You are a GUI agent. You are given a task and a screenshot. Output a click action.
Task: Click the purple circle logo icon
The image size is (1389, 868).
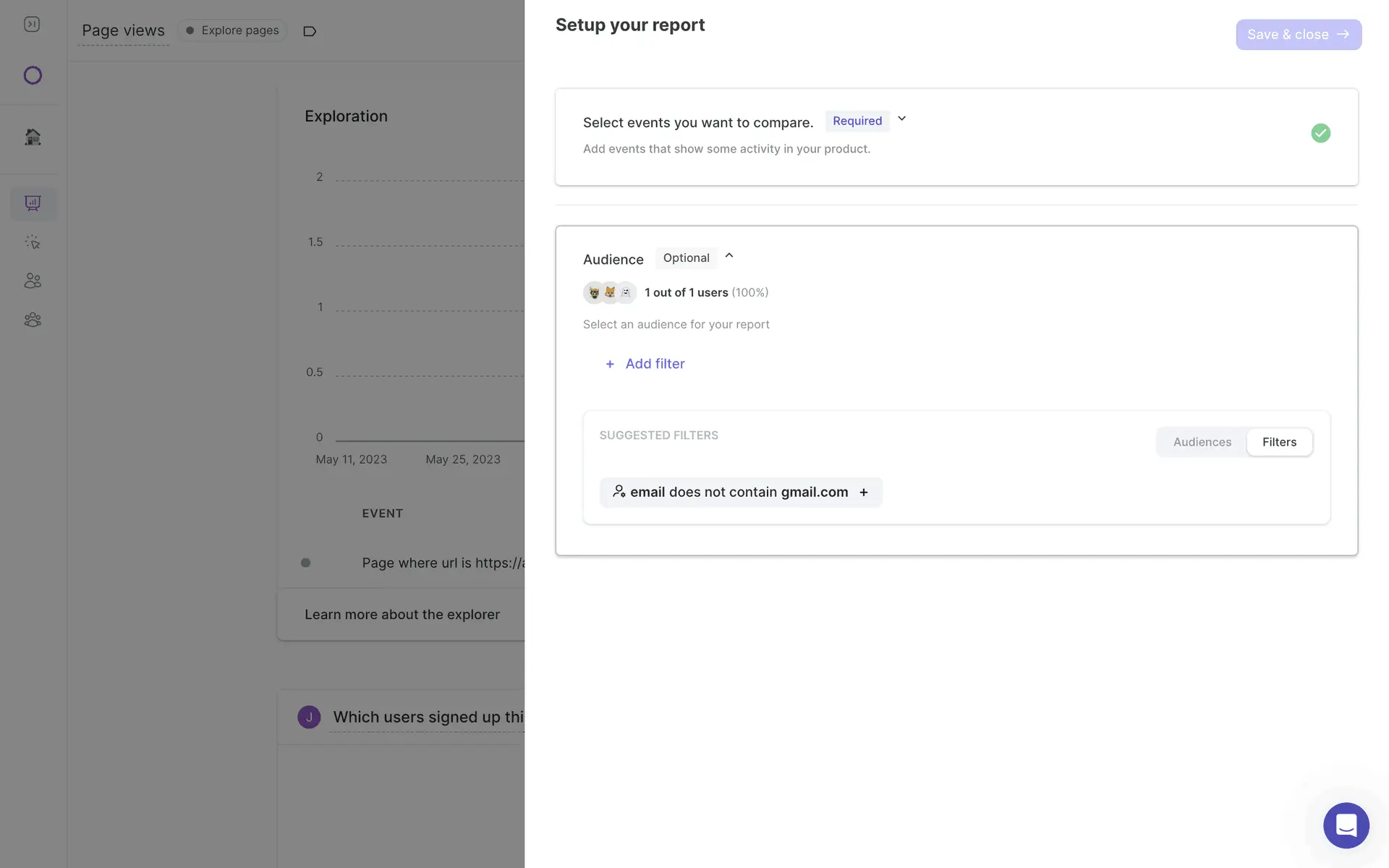pyautogui.click(x=33, y=75)
